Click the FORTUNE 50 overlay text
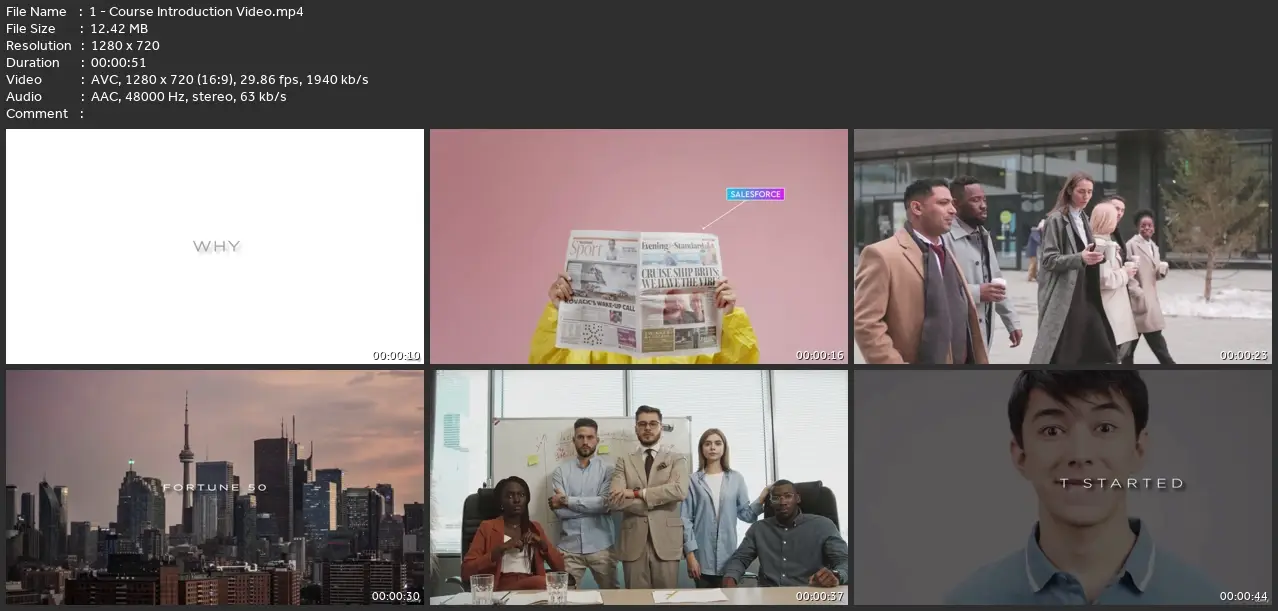 click(x=215, y=488)
